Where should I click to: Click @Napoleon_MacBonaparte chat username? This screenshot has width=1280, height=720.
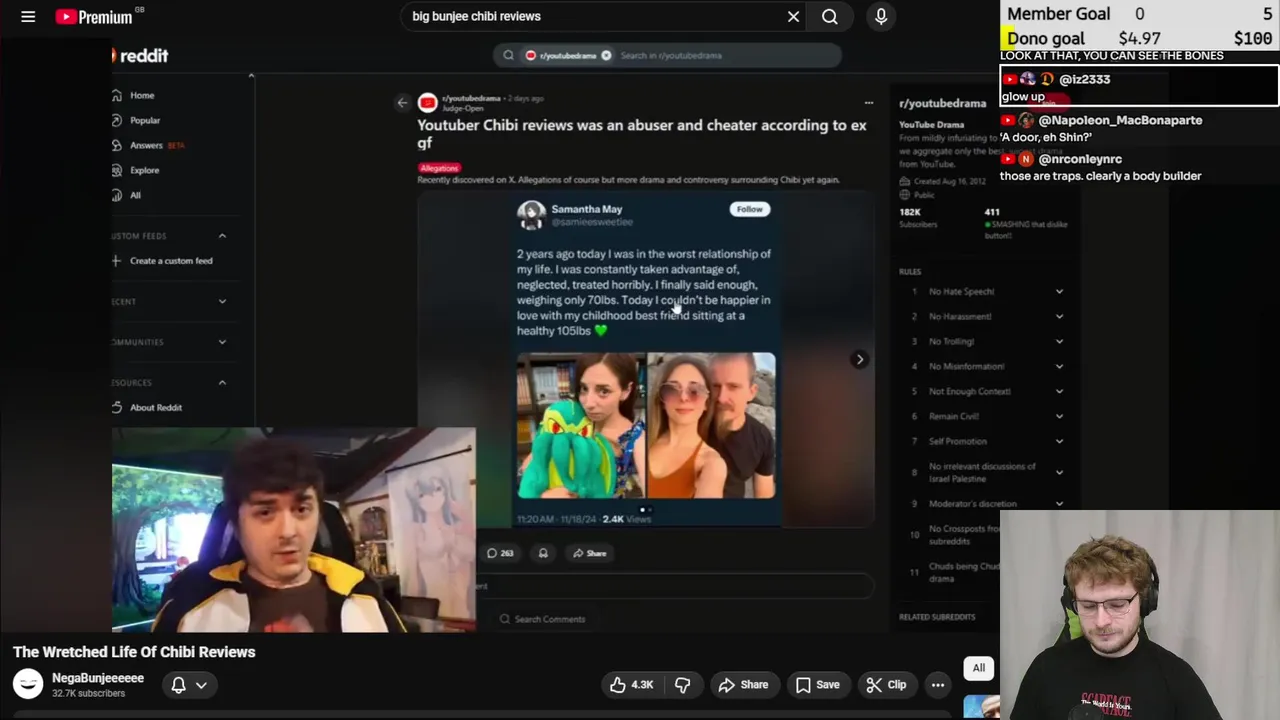(x=1120, y=120)
